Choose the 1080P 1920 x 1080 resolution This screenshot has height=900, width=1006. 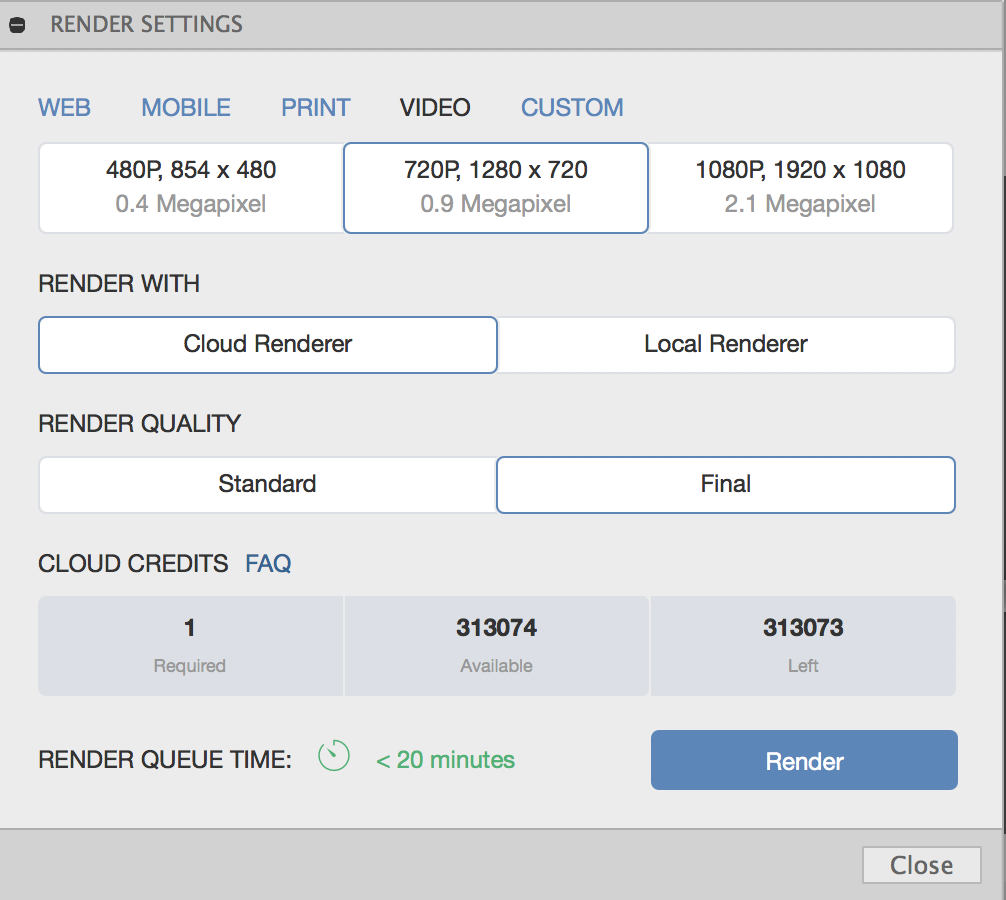click(801, 188)
